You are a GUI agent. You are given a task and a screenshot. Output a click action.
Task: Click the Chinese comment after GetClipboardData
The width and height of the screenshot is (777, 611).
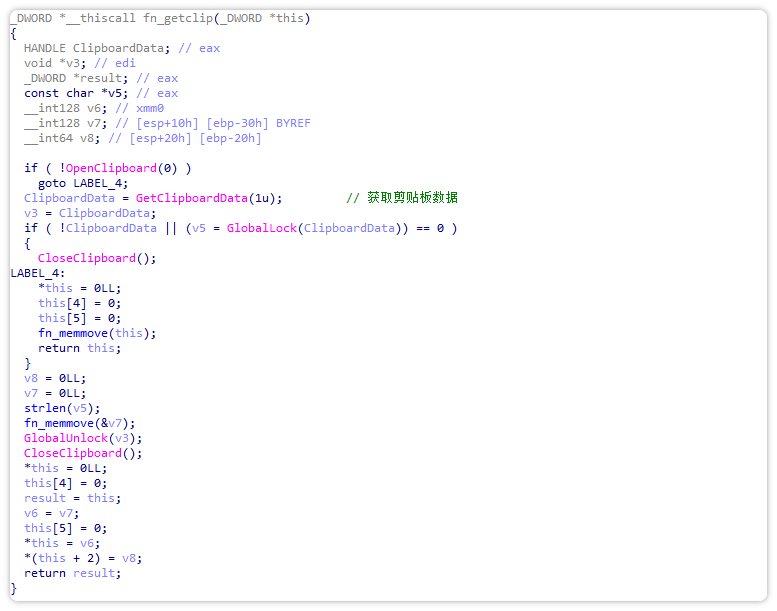[x=402, y=198]
